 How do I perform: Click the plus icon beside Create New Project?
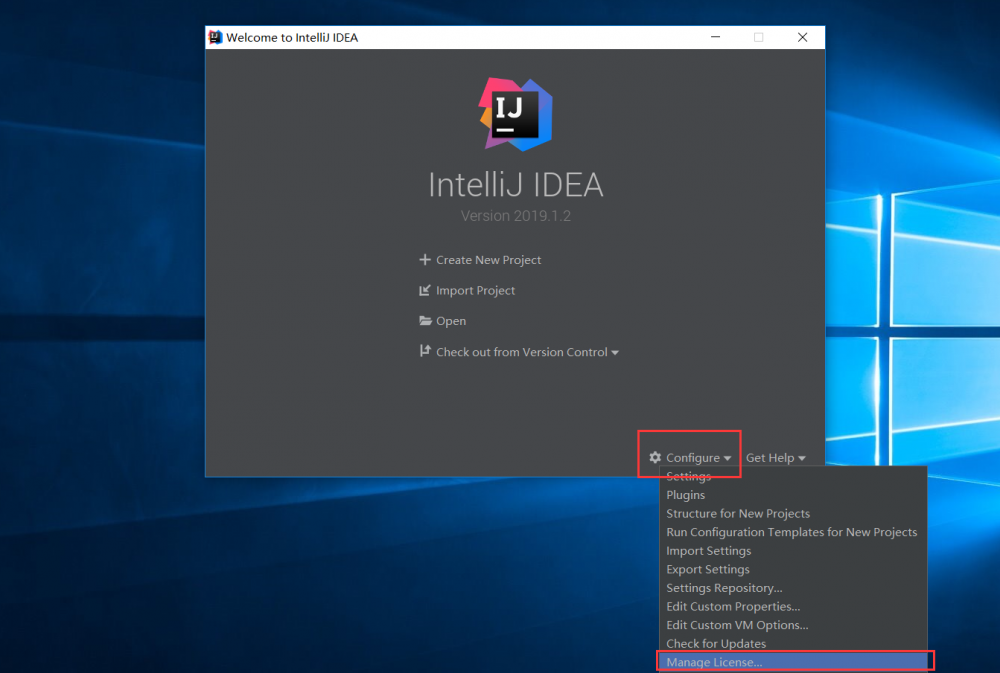coord(424,259)
